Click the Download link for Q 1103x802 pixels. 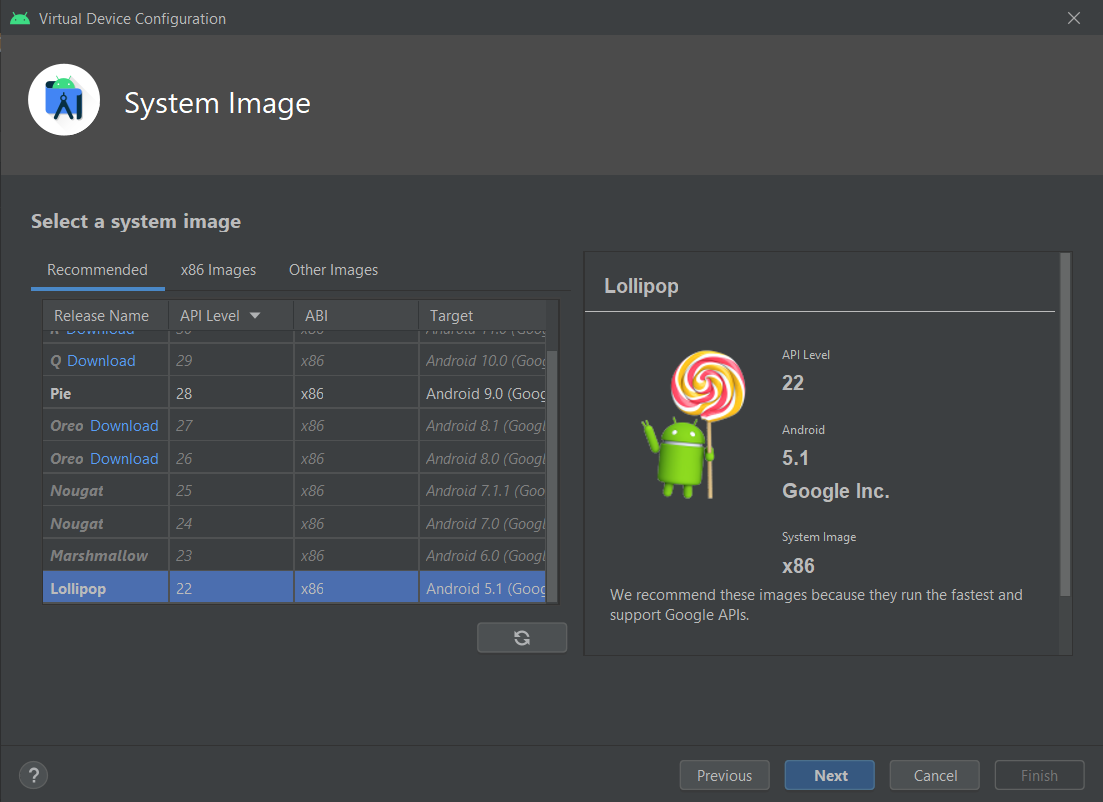tap(101, 361)
